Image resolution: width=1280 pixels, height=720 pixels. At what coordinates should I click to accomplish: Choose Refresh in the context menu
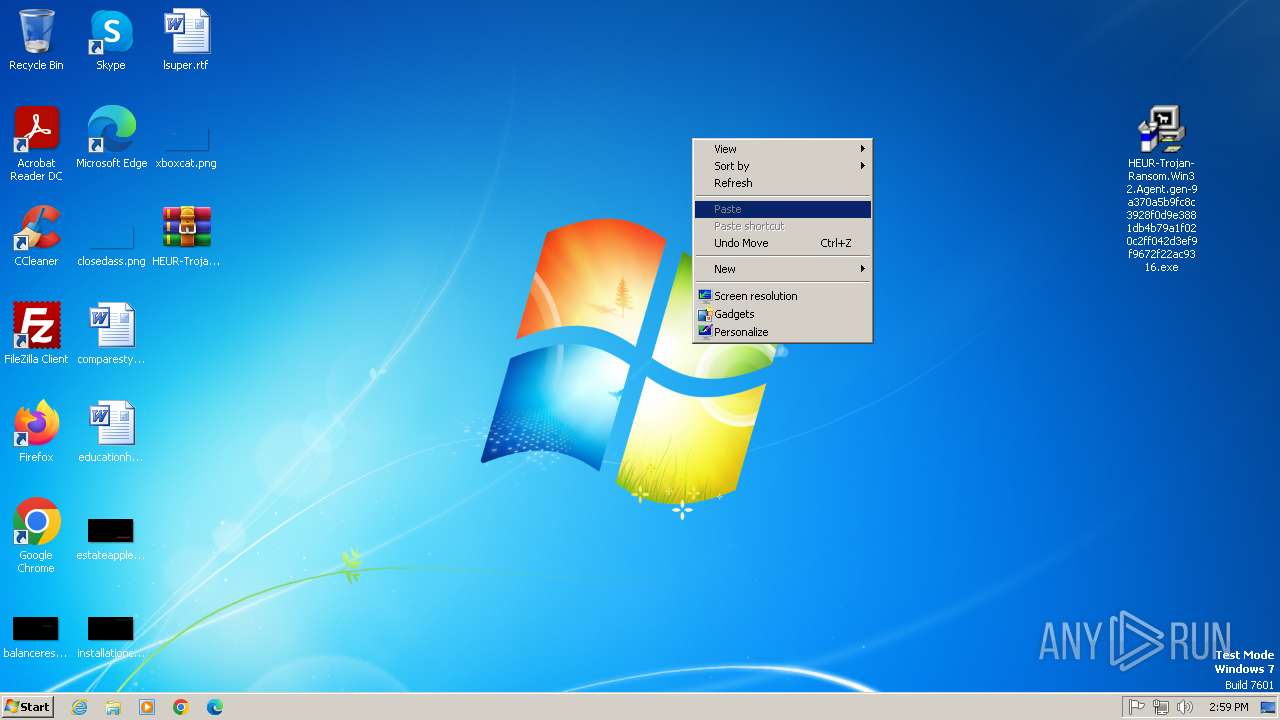pos(782,183)
